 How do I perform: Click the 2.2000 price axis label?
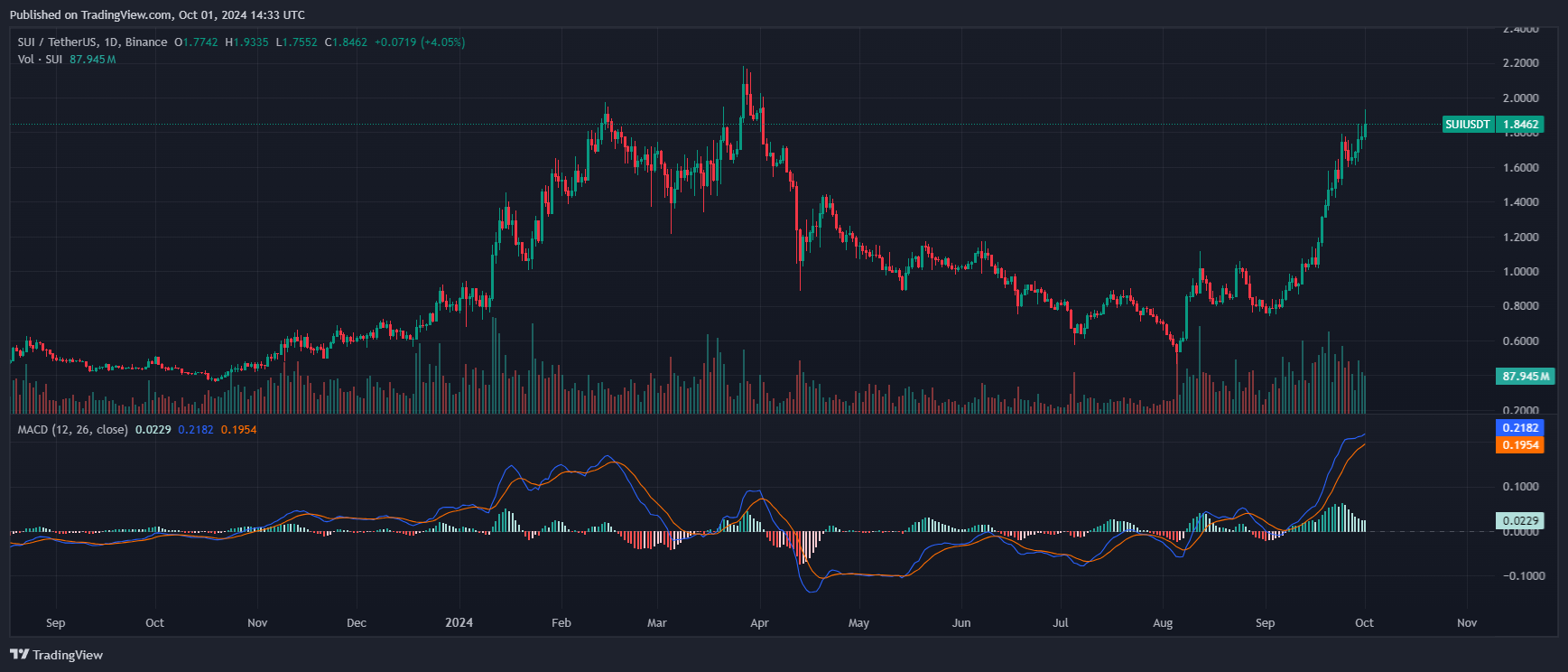1521,63
